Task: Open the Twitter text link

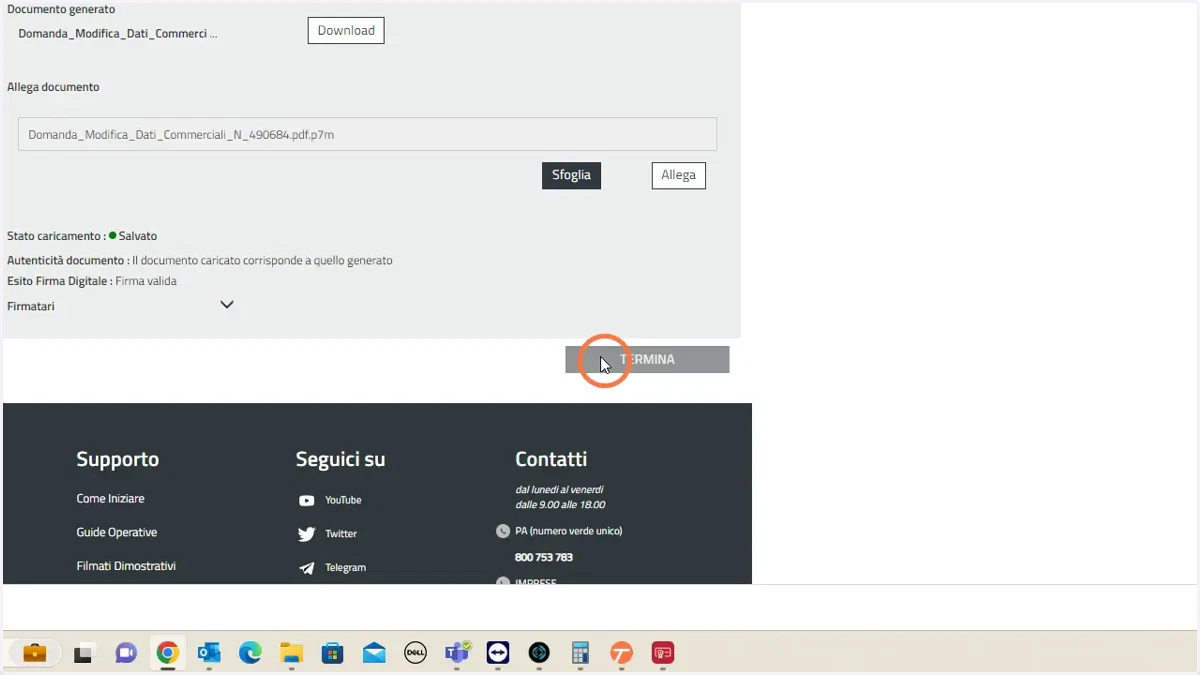Action: (x=341, y=534)
